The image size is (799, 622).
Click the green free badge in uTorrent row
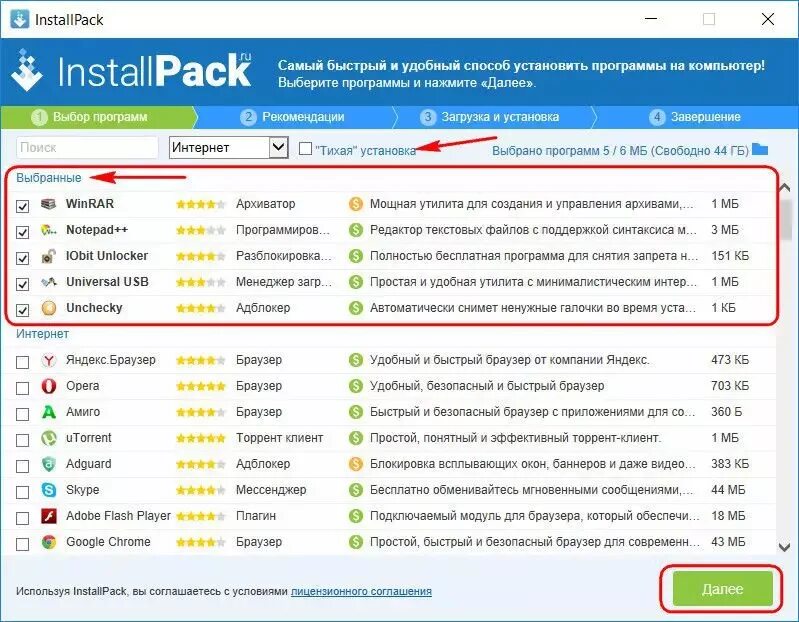pos(355,438)
